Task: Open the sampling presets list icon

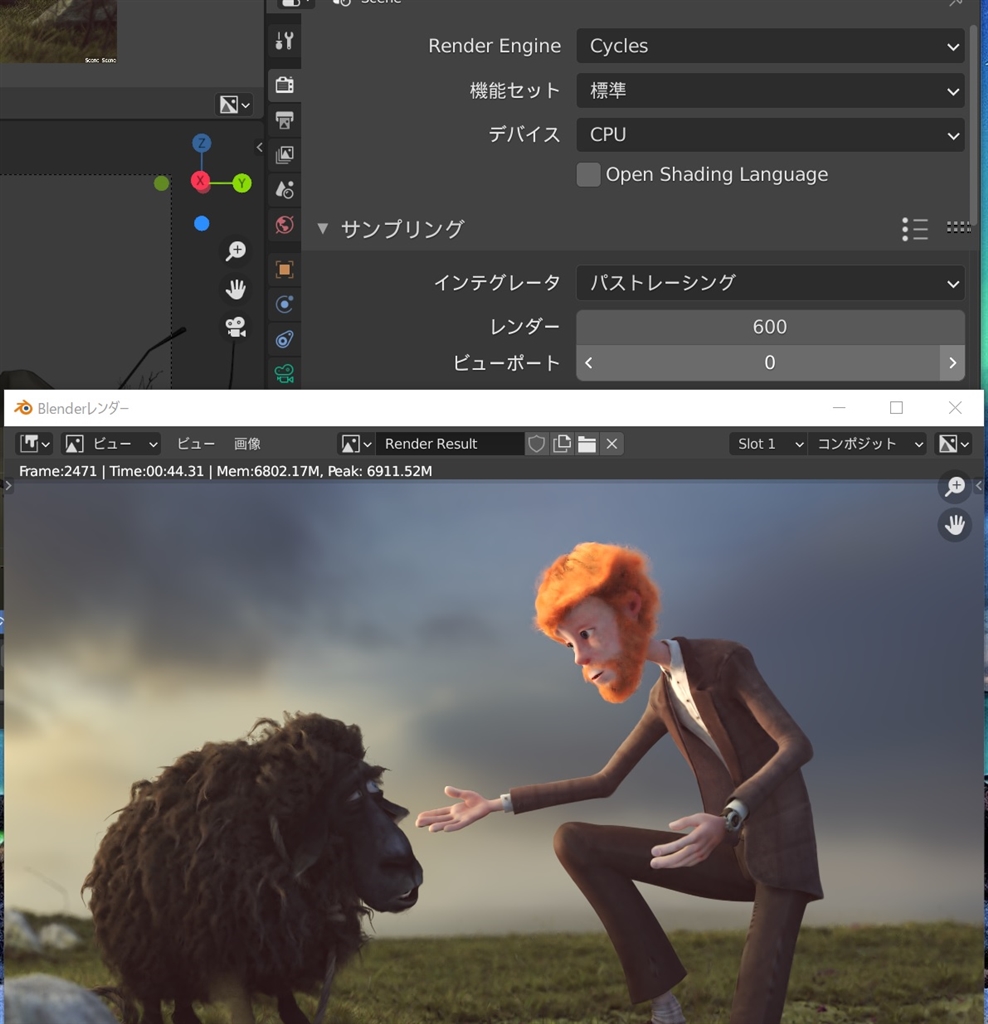Action: tap(915, 229)
